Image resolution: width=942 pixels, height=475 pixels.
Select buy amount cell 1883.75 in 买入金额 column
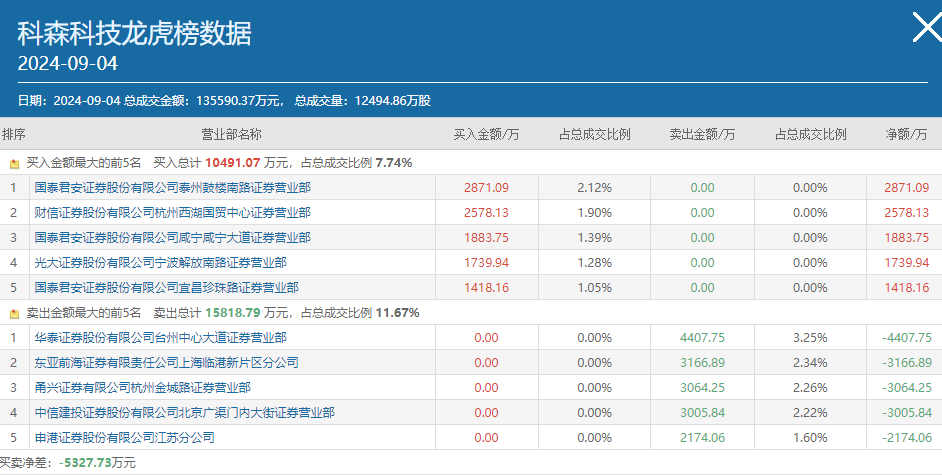tap(486, 238)
